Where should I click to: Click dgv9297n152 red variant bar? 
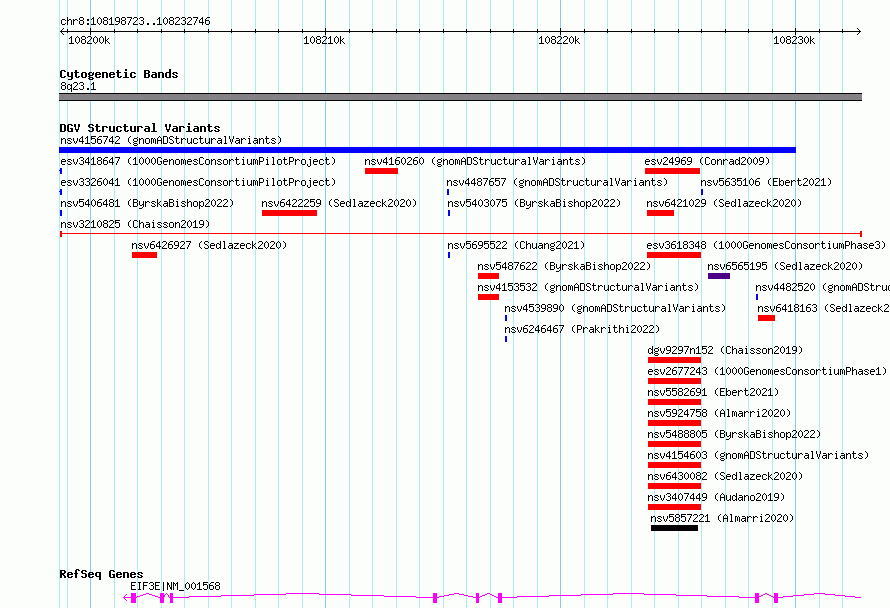coord(674,360)
